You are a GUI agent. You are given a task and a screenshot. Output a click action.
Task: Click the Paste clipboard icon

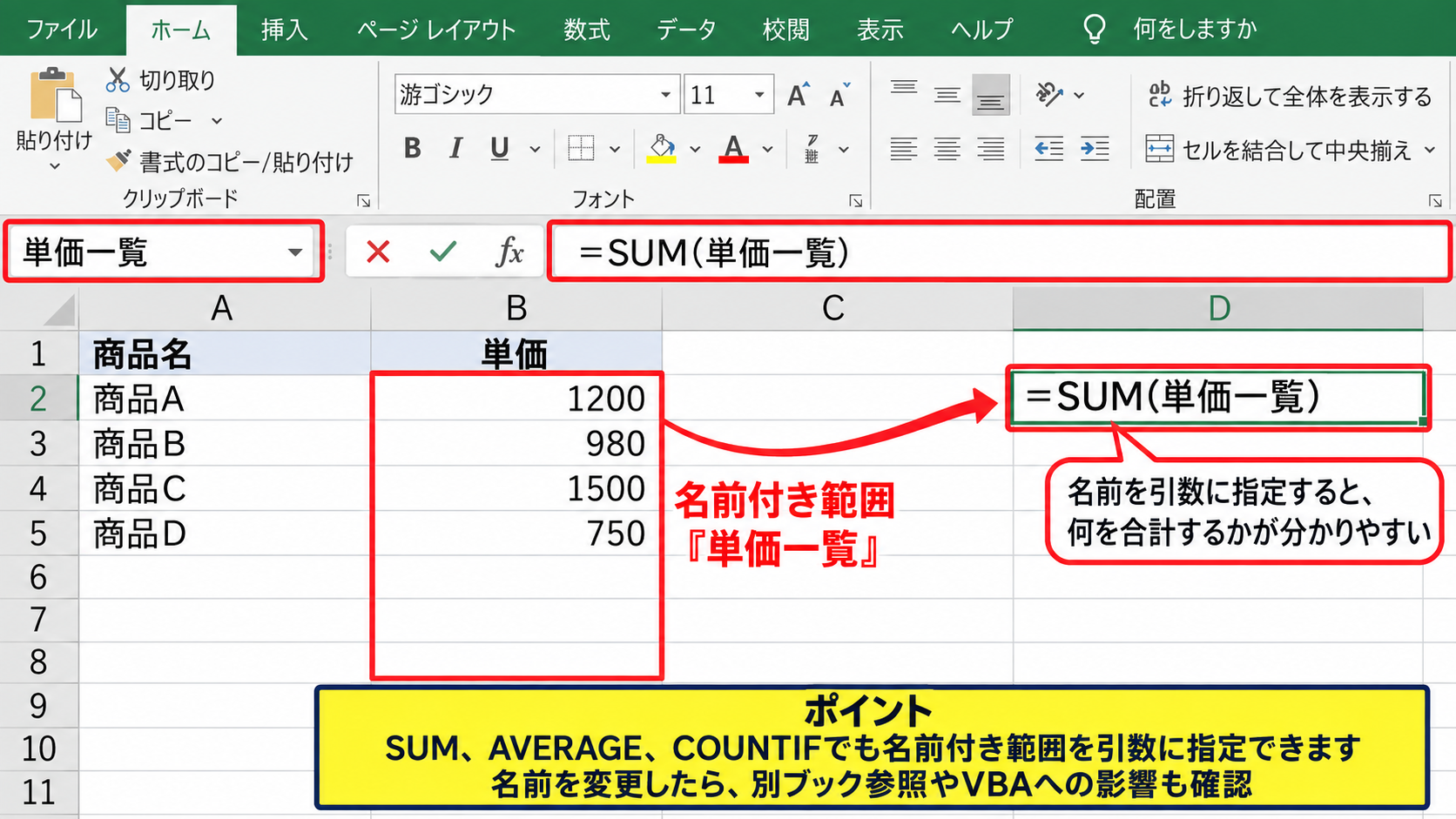pyautogui.click(x=55, y=94)
